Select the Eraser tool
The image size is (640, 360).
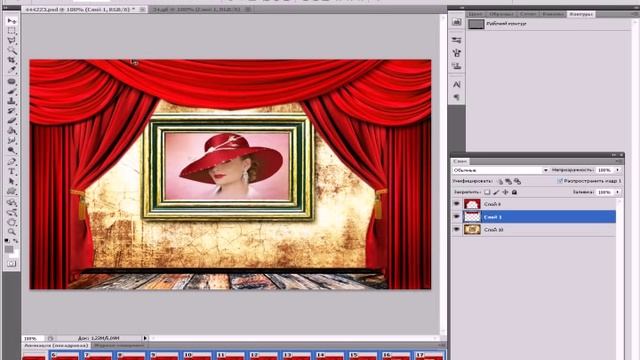(x=12, y=120)
